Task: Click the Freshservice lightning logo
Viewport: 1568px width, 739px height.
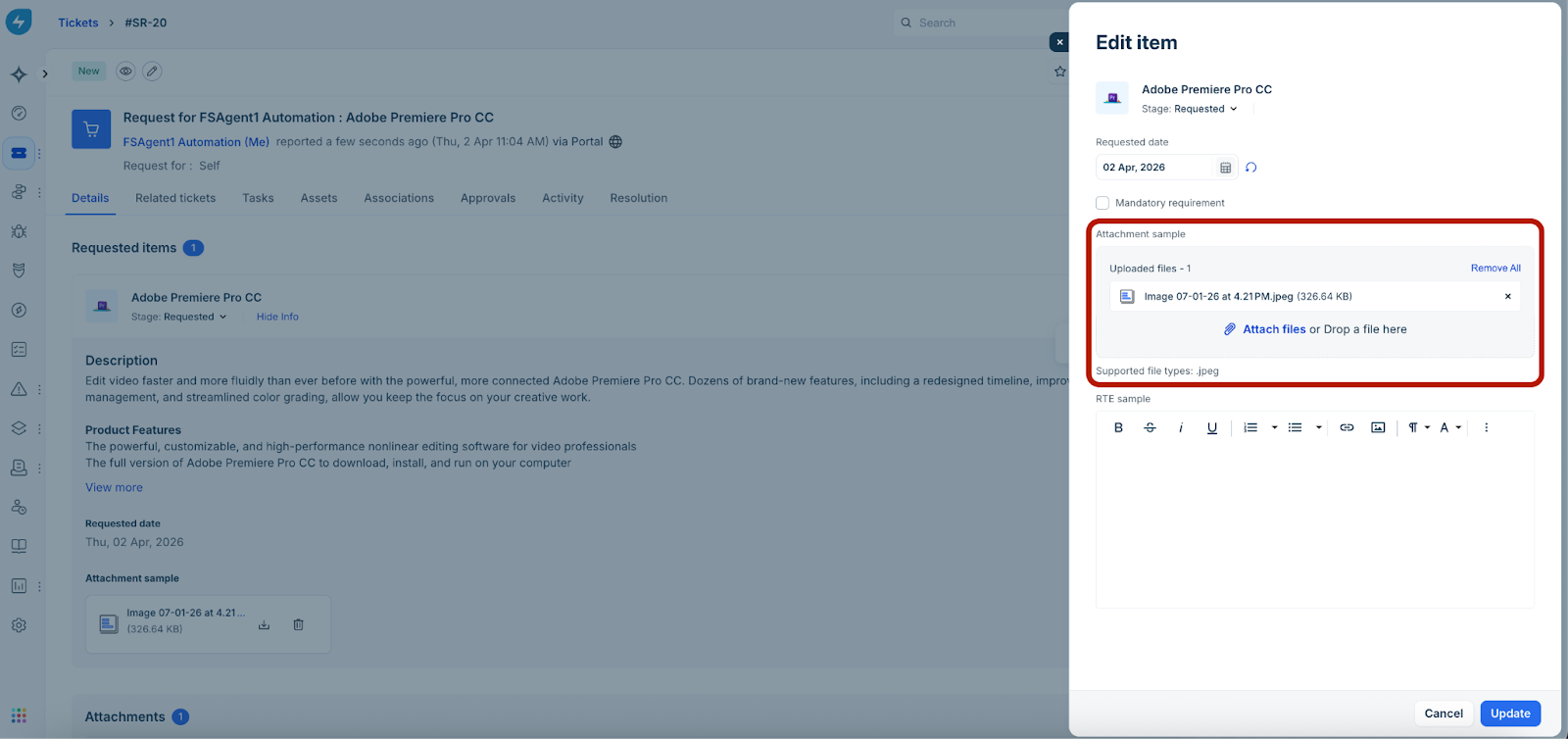Action: click(x=19, y=22)
